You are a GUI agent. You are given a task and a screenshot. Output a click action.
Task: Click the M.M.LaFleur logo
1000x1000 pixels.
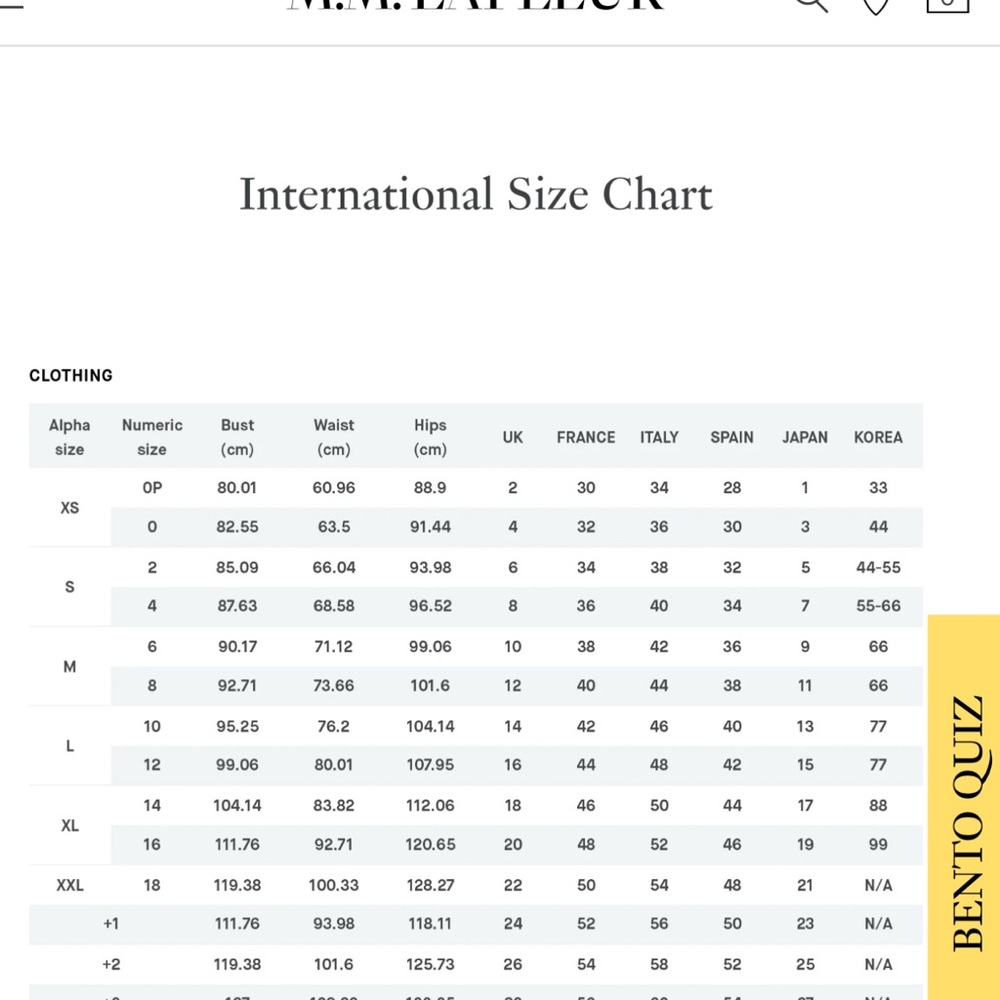tap(476, 5)
